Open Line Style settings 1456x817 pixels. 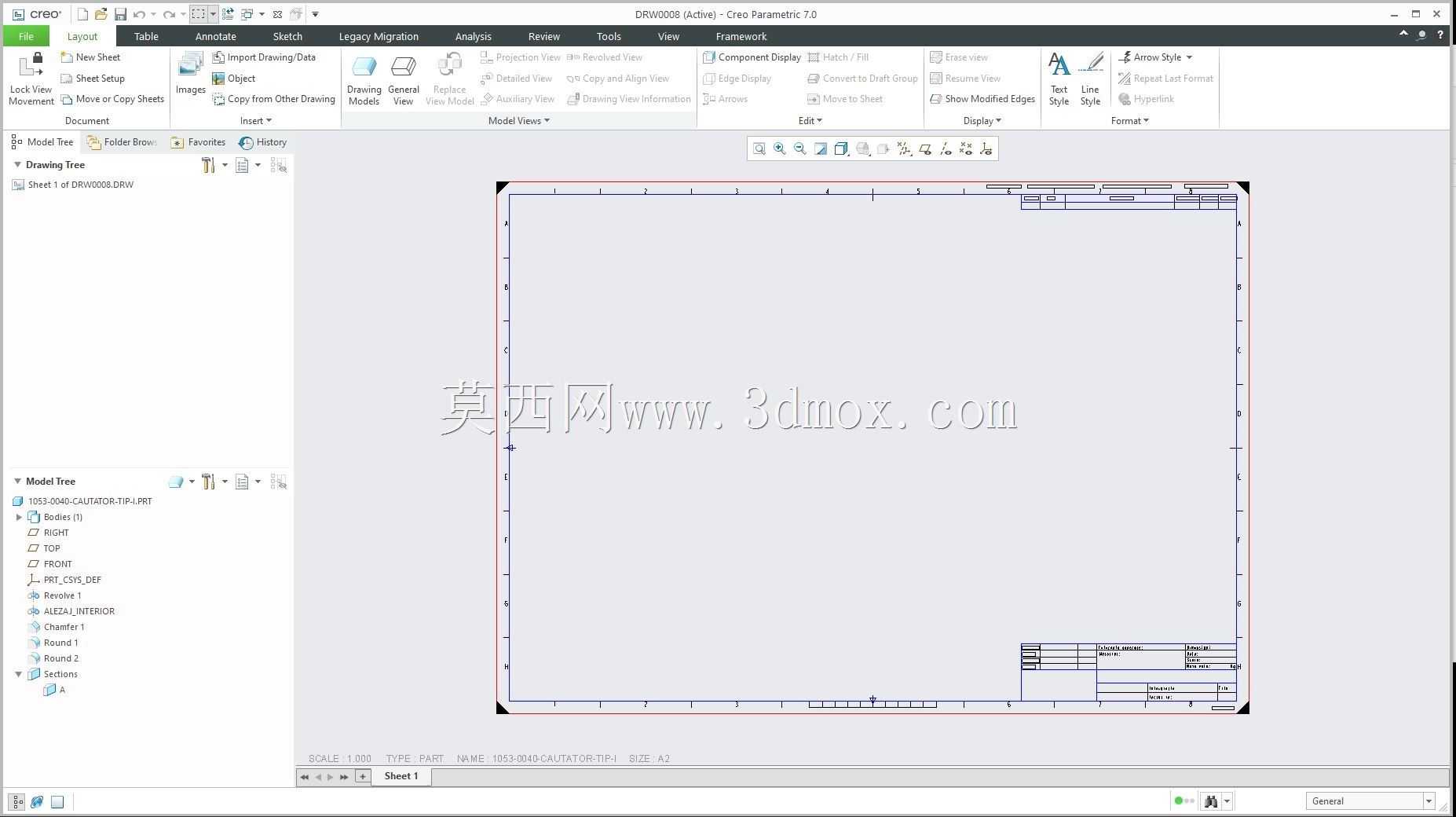[x=1090, y=79]
